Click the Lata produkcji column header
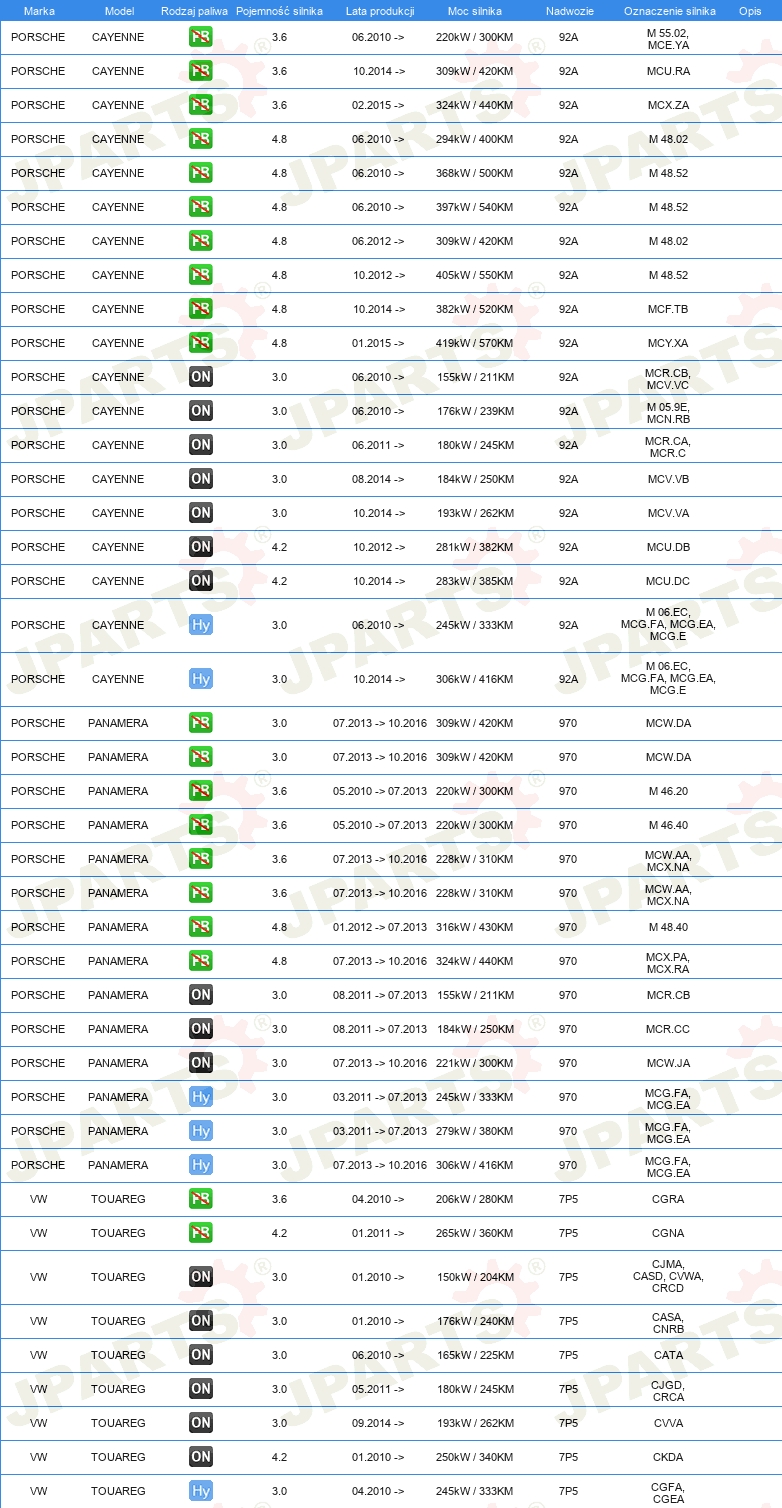782x1508 pixels. [x=380, y=11]
